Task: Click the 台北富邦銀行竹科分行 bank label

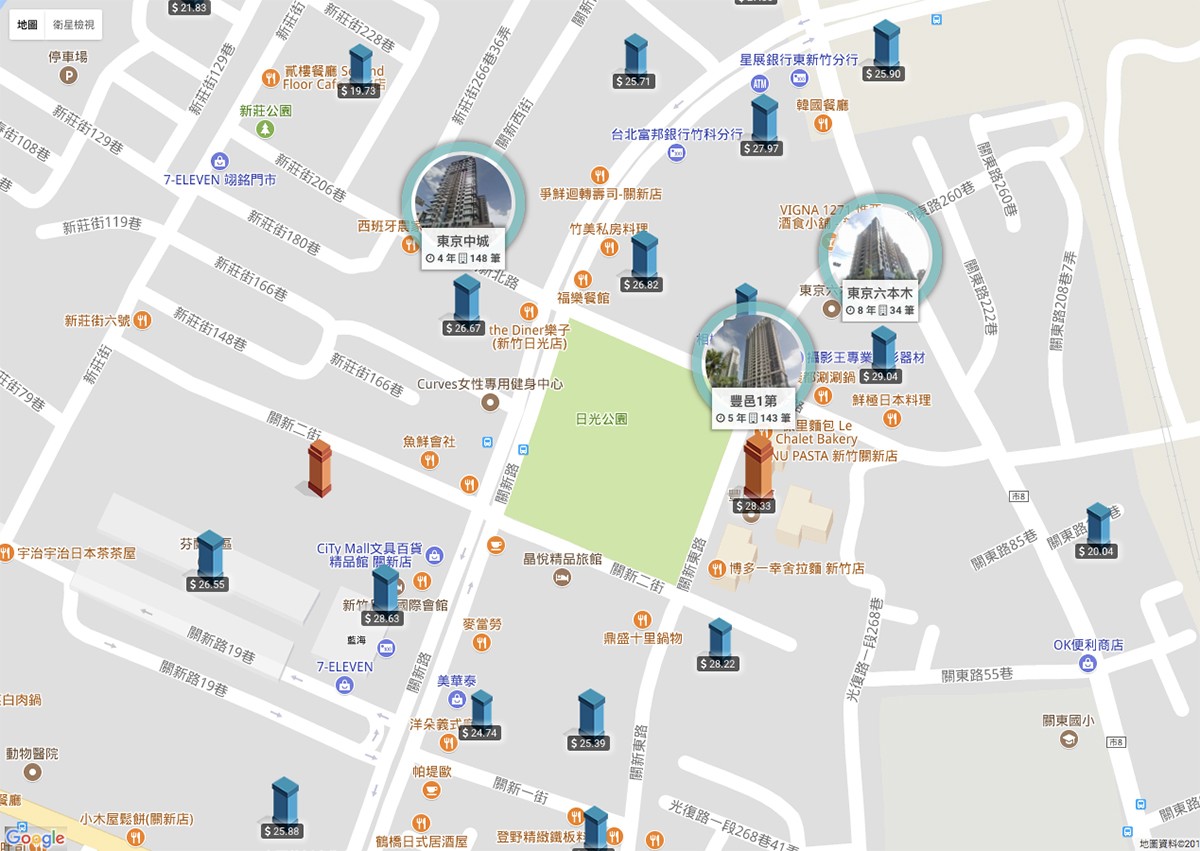Action: (x=678, y=134)
